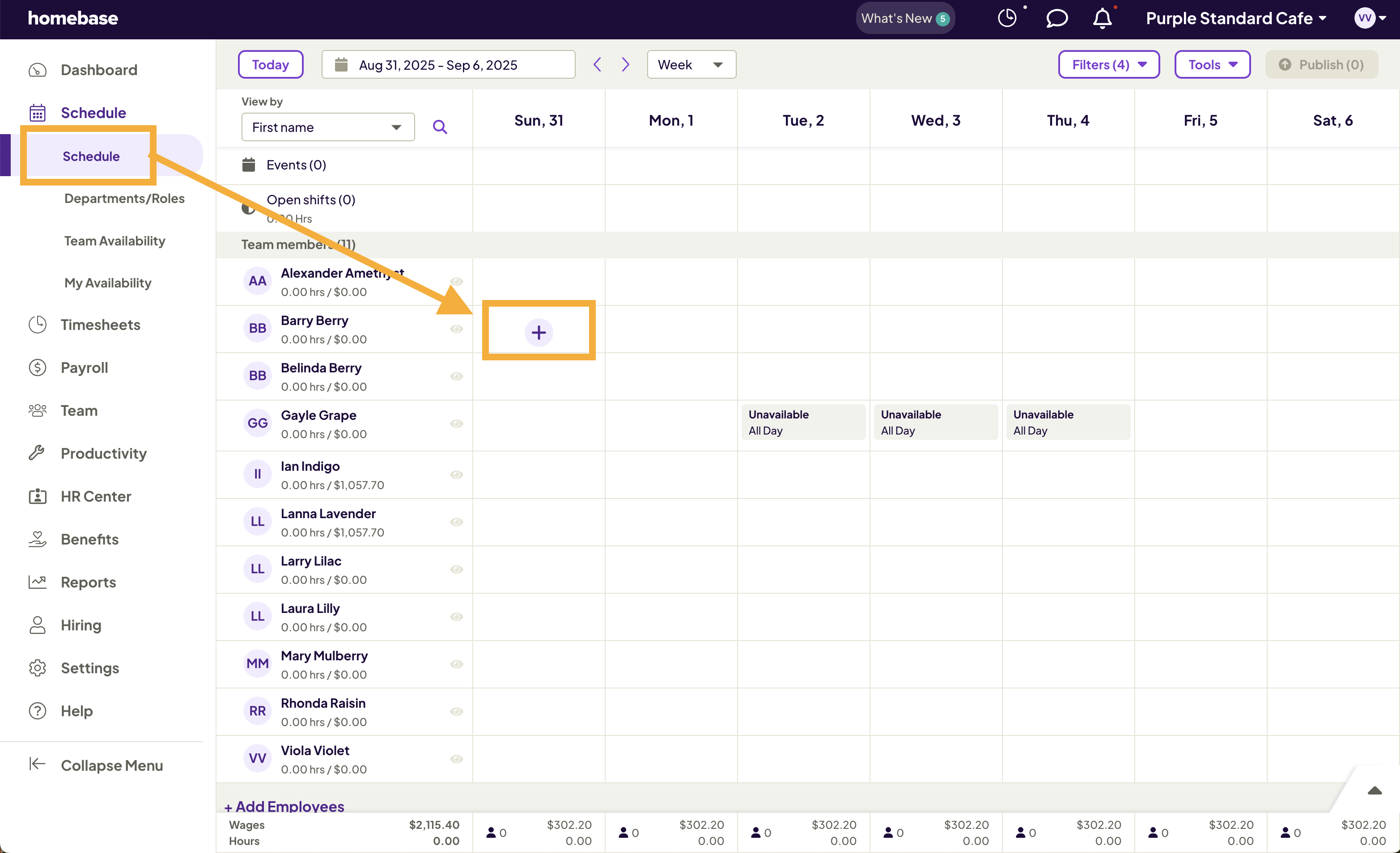Open the Reports chart icon in sidebar

37,582
